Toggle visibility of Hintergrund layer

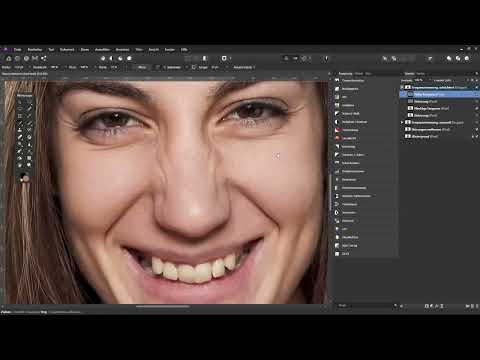pyautogui.click(x=476, y=137)
